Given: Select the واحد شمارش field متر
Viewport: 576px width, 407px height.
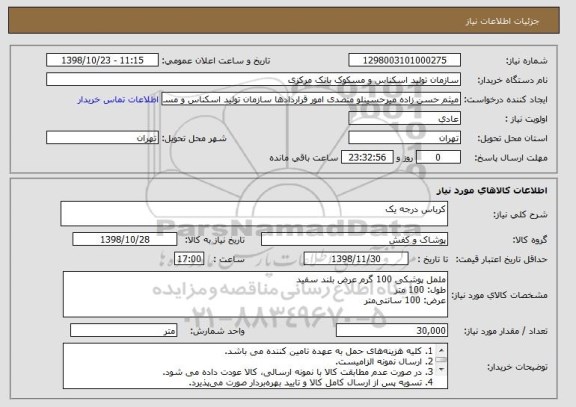Looking at the screenshot, I should (124, 331).
